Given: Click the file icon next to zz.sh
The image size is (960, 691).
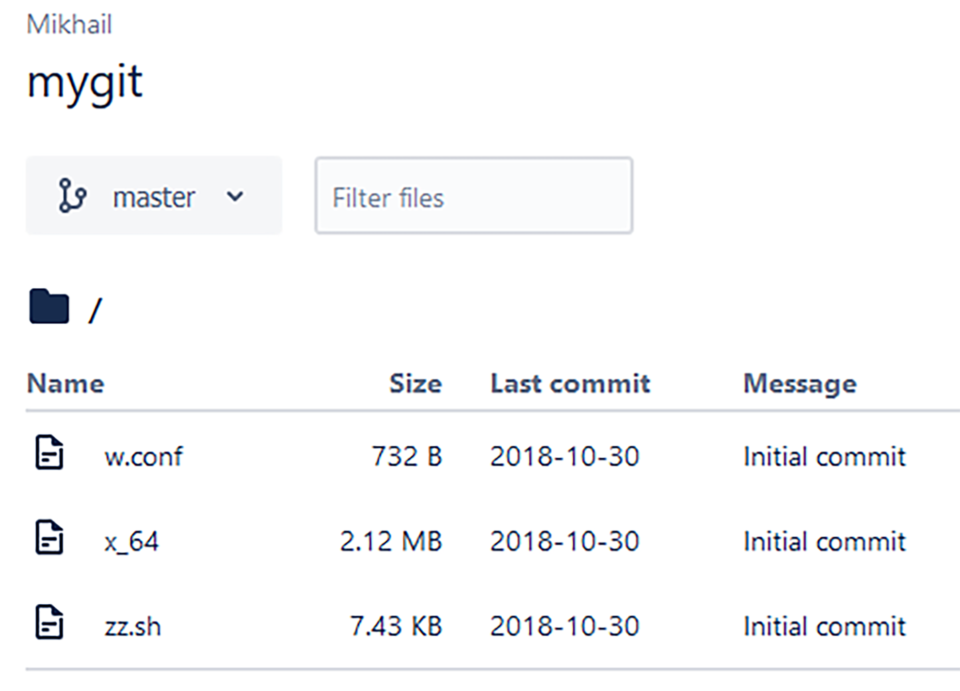Looking at the screenshot, I should point(48,626).
